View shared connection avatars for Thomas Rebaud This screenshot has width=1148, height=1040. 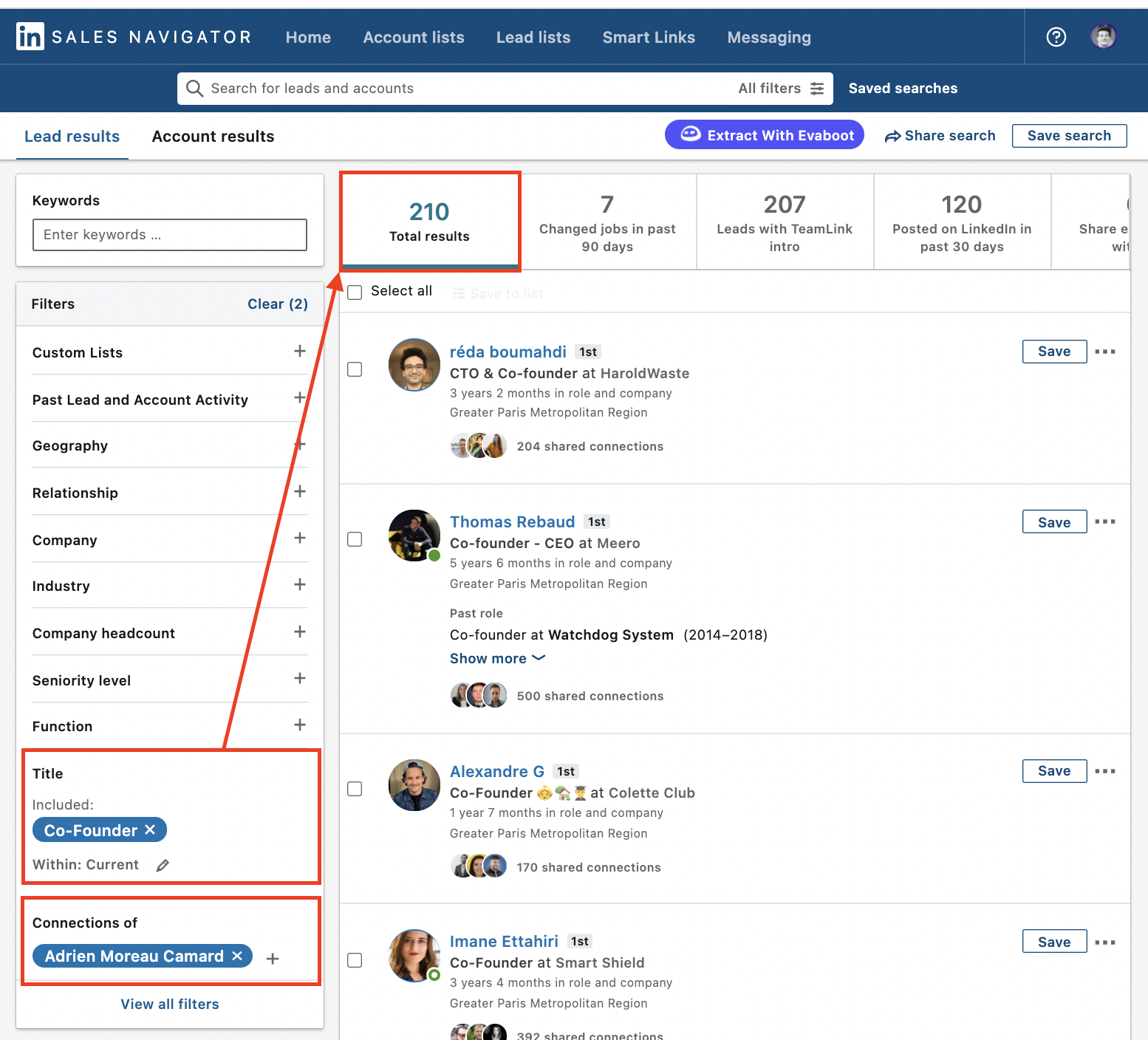479,696
